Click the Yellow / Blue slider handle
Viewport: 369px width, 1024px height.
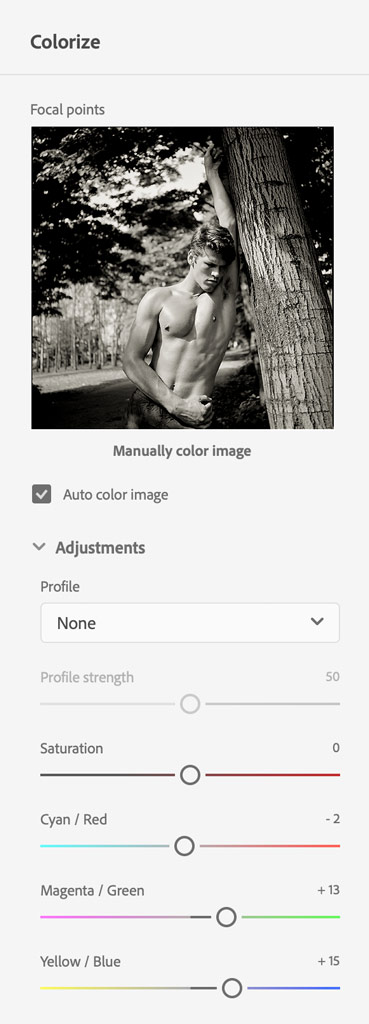[x=232, y=988]
